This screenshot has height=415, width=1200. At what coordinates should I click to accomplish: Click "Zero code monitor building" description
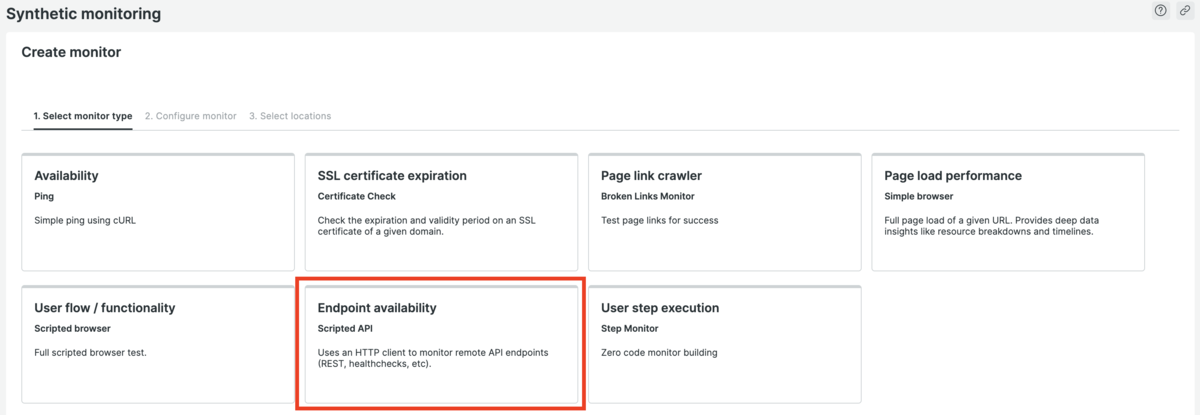pyautogui.click(x=659, y=352)
